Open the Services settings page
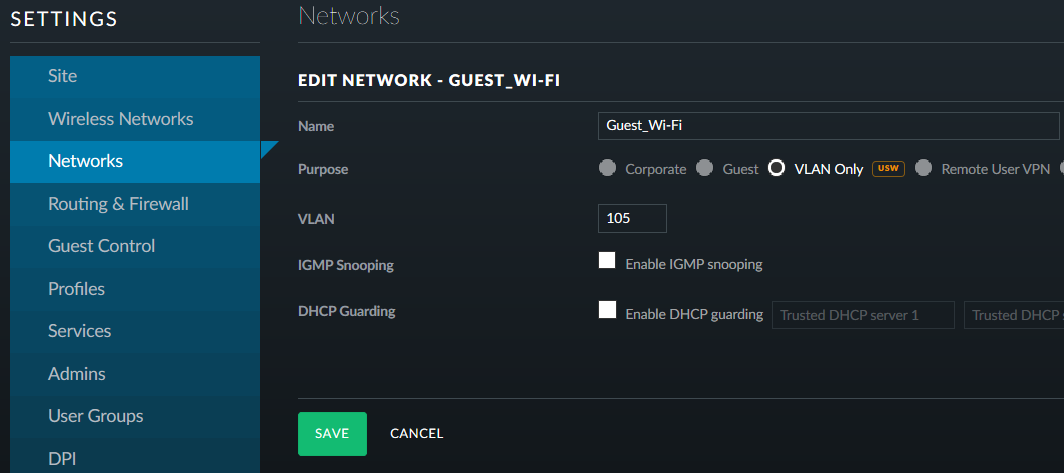 click(135, 331)
